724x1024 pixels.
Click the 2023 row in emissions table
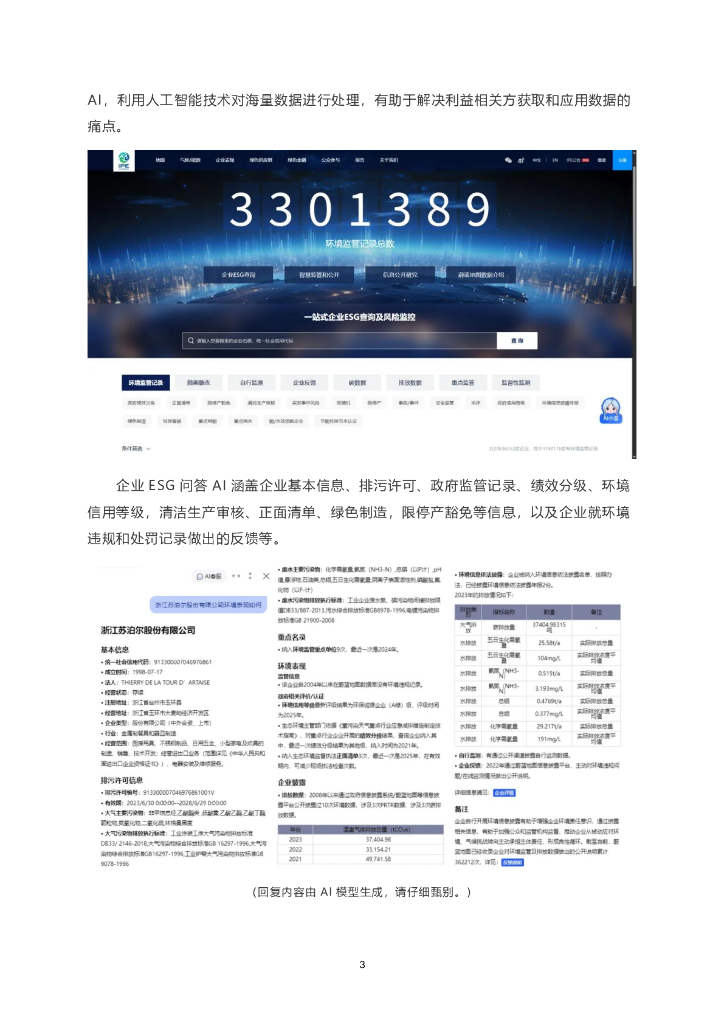[361, 840]
